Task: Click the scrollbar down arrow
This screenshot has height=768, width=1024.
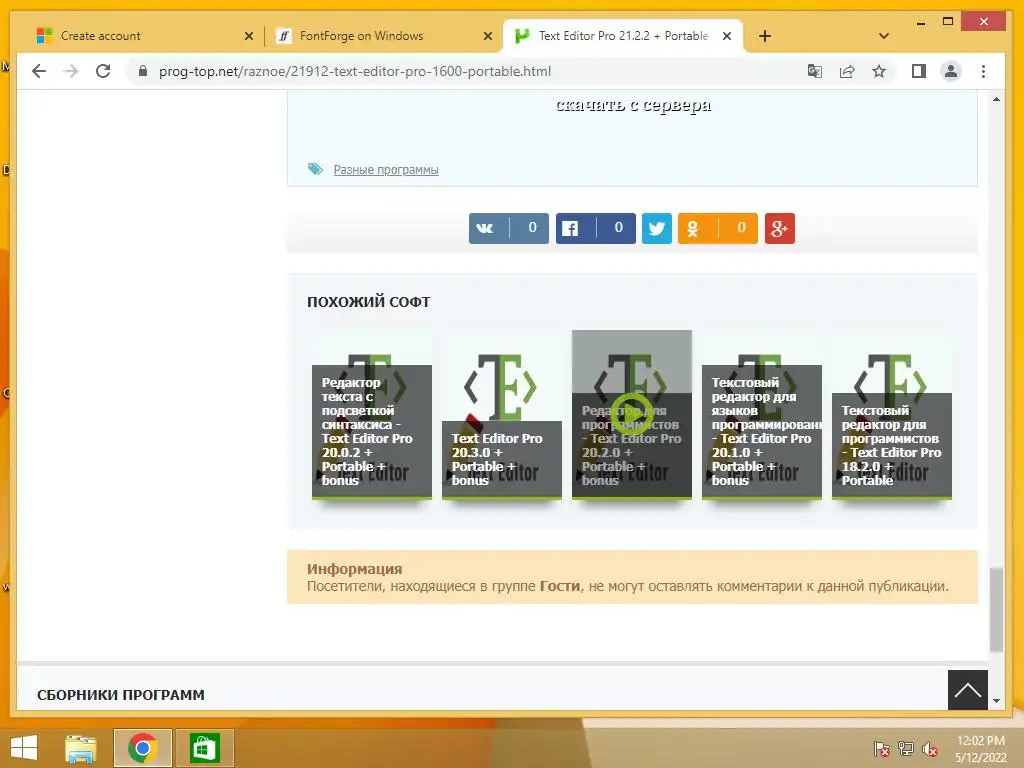Action: [x=996, y=701]
